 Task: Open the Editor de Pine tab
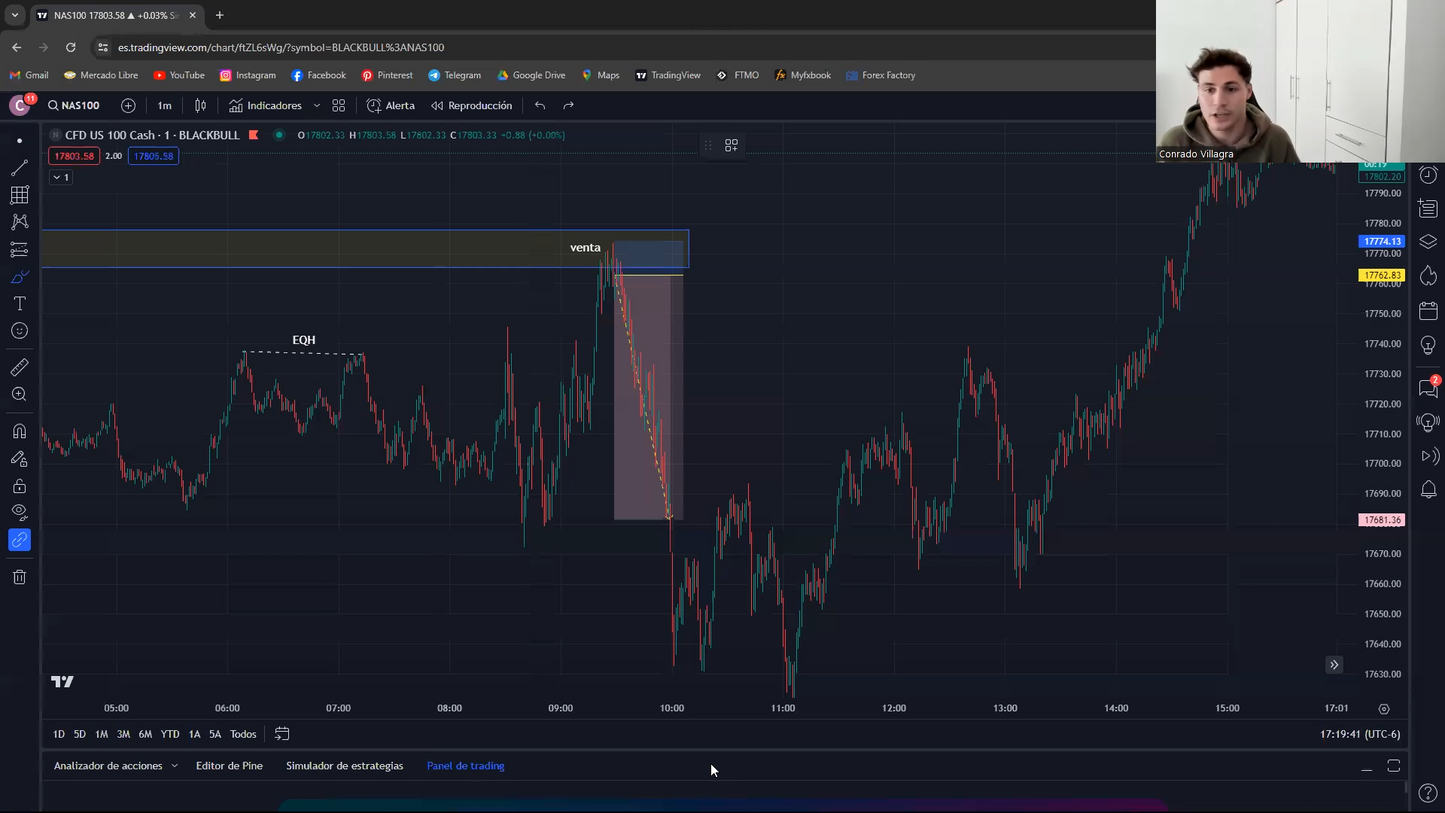pos(229,766)
